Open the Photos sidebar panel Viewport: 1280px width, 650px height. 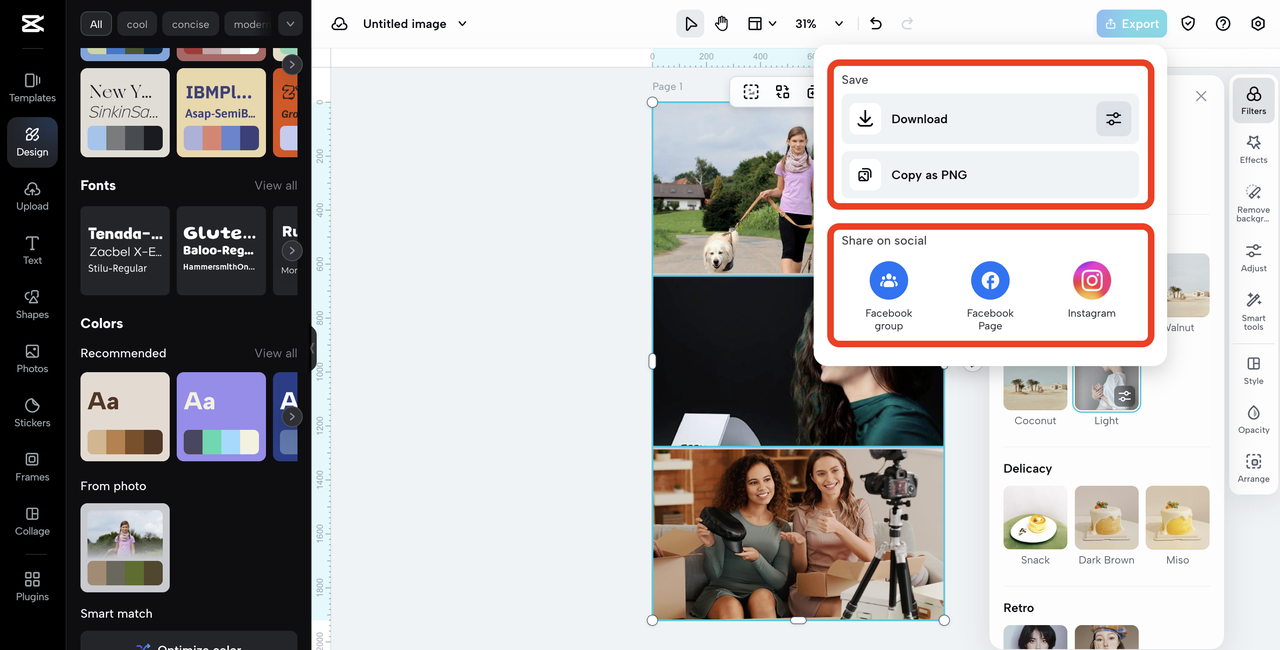[32, 358]
